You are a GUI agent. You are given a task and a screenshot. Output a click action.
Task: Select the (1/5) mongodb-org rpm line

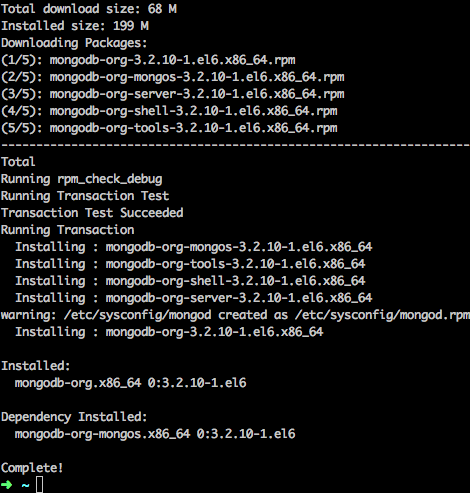[148, 60]
